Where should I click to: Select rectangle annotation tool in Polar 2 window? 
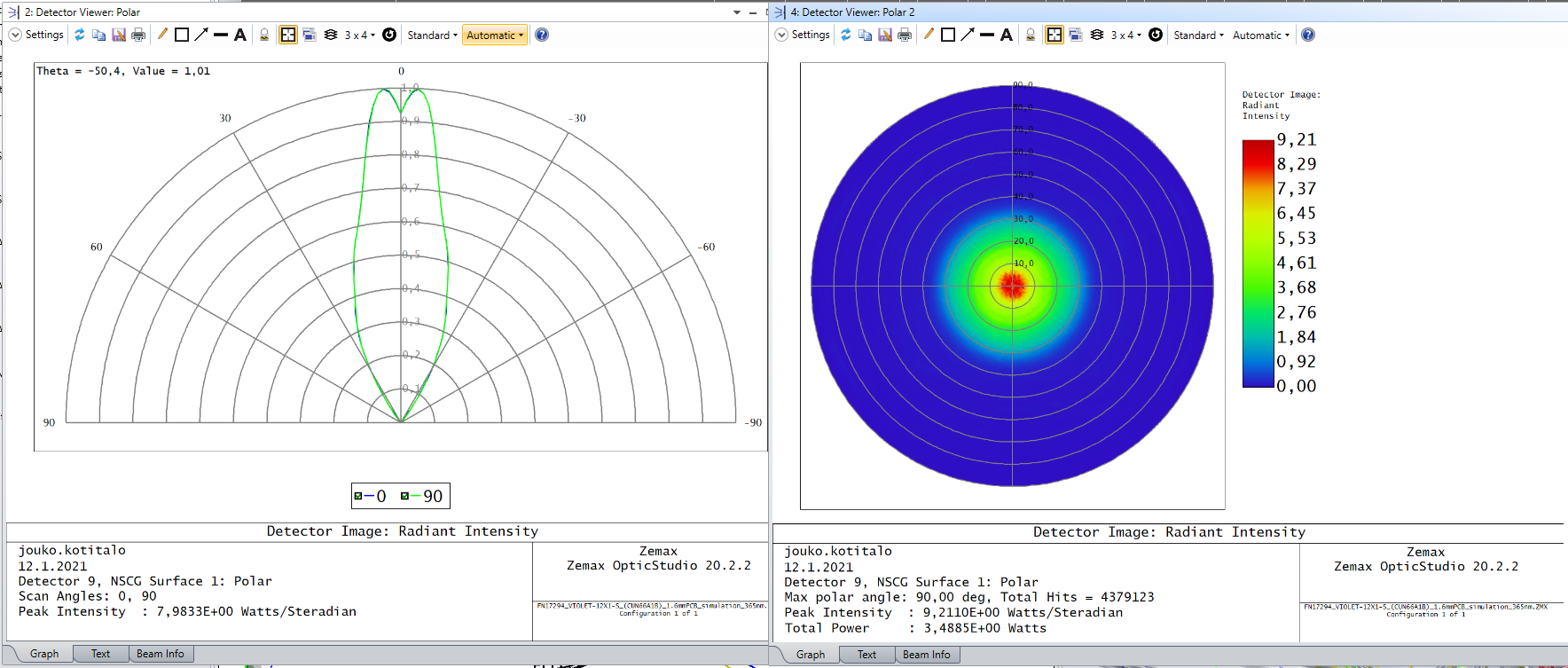tap(948, 35)
